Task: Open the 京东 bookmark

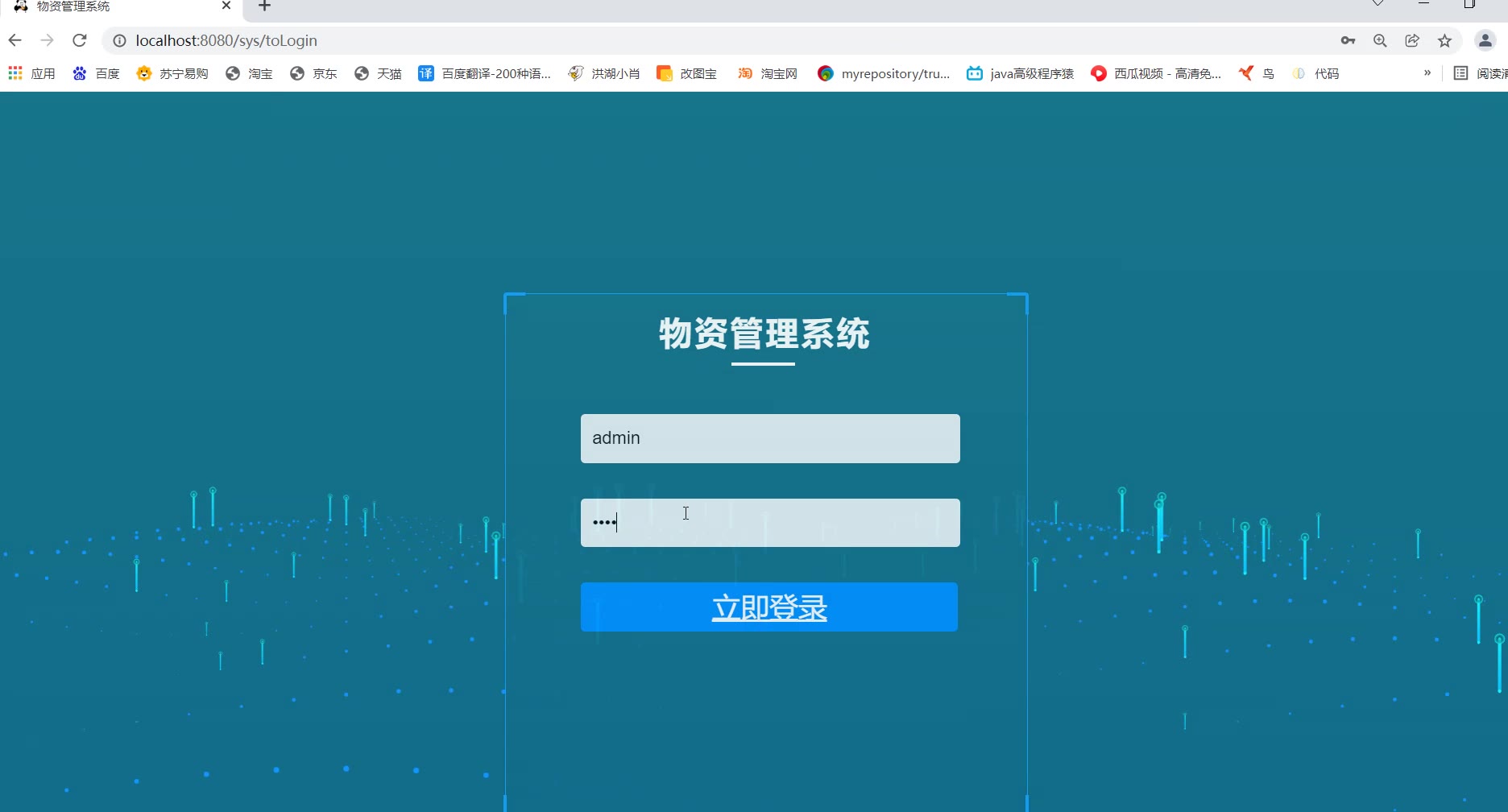Action: pos(313,73)
